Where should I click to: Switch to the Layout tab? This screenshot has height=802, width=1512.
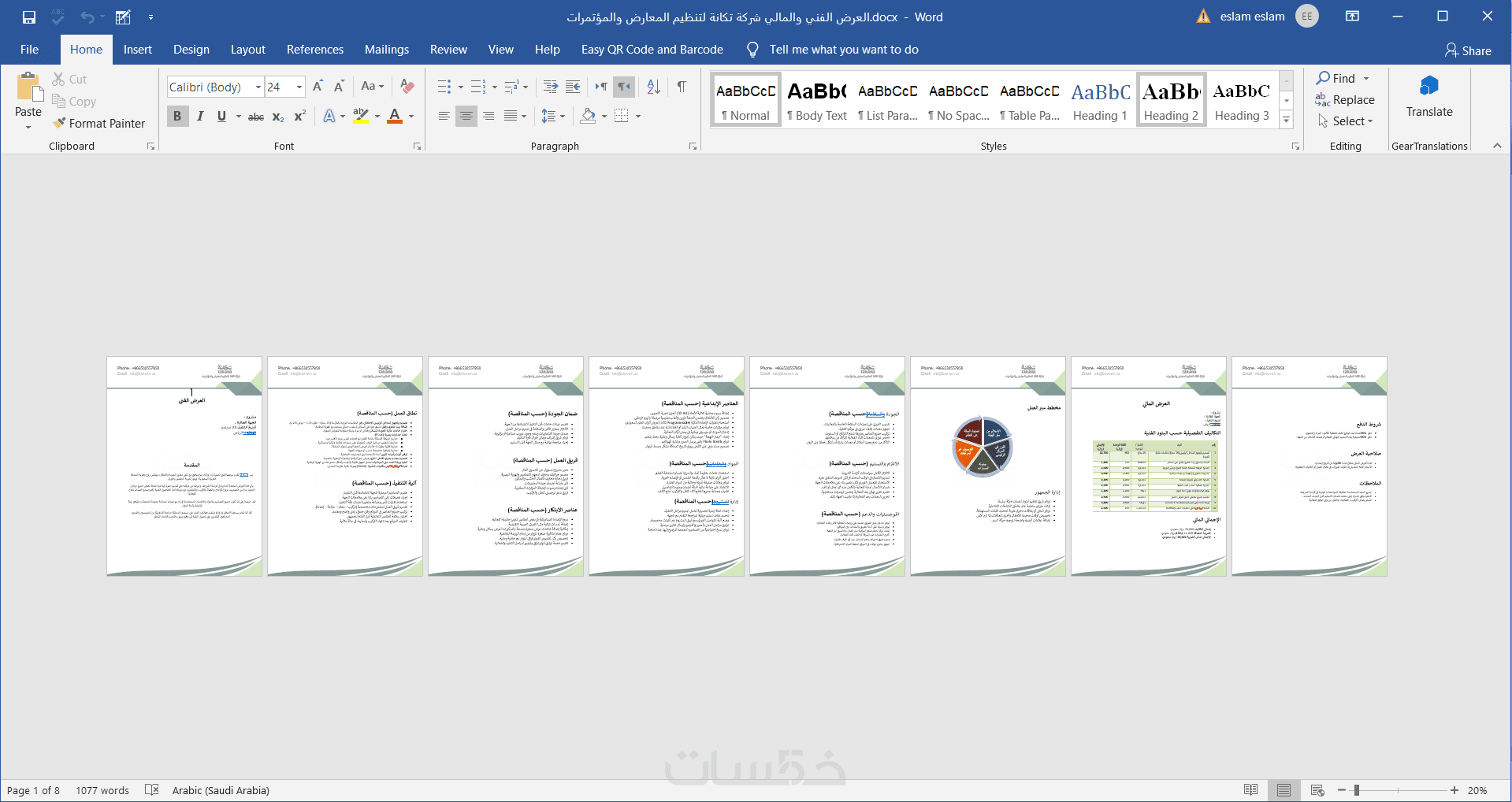pyautogui.click(x=248, y=50)
